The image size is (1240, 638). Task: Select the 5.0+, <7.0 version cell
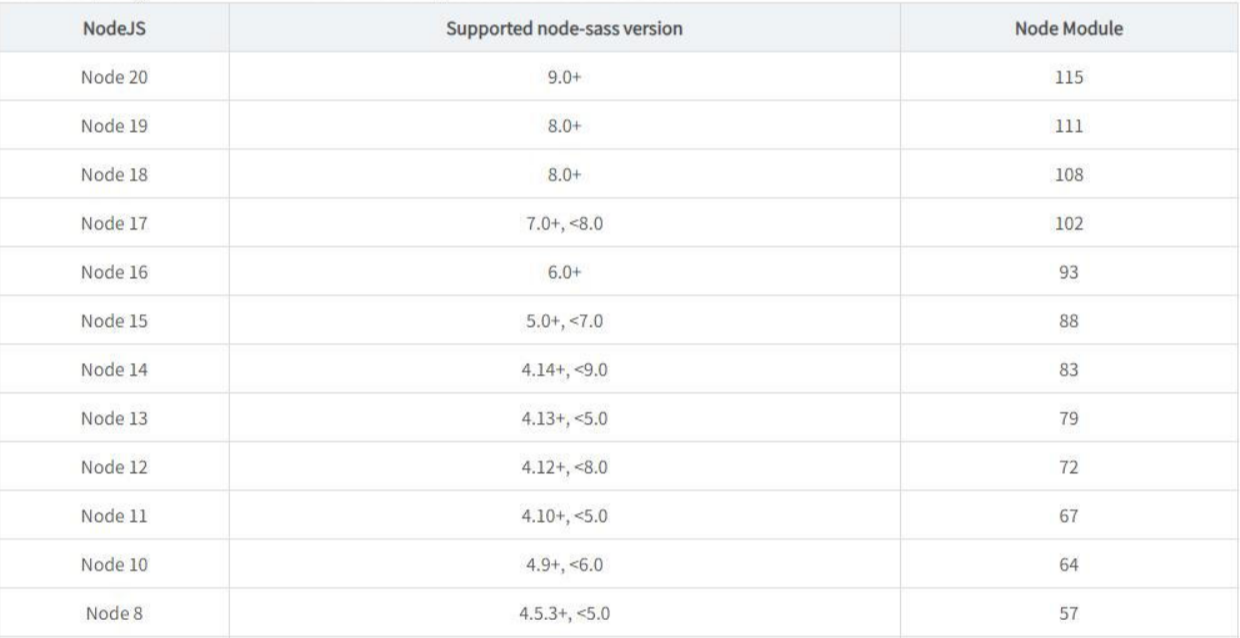(564, 321)
